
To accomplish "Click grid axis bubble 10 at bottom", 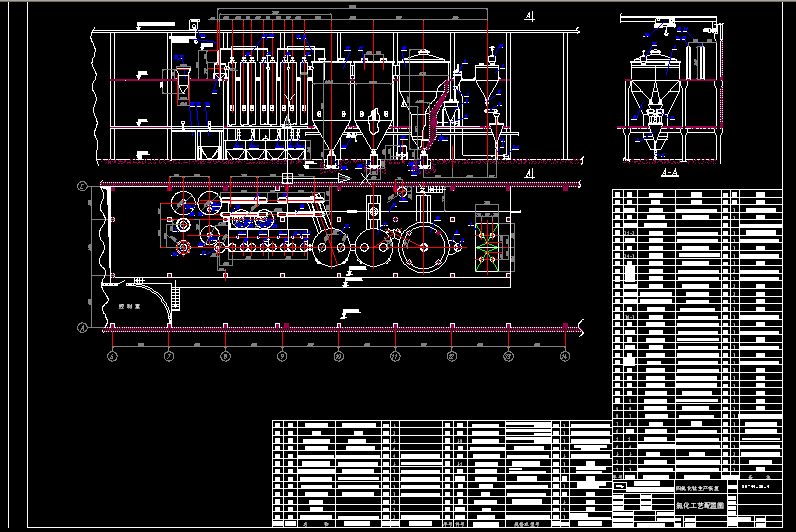I will 339,356.
